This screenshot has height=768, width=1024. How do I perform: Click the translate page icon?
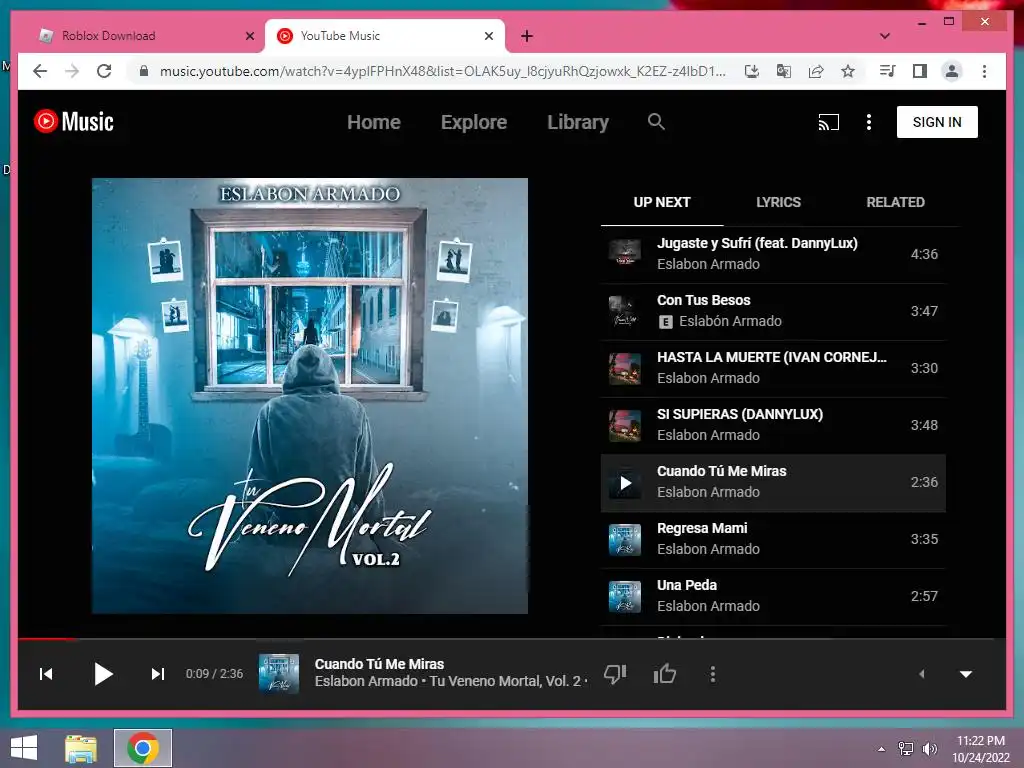784,71
